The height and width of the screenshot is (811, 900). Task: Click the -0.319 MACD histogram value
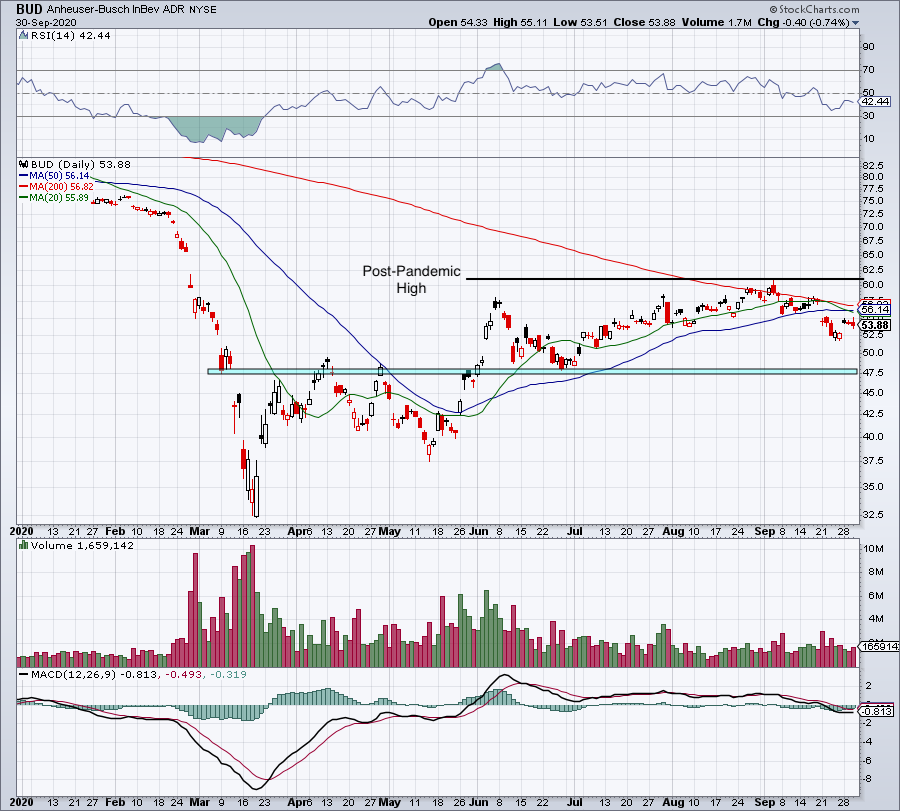pyautogui.click(x=228, y=674)
